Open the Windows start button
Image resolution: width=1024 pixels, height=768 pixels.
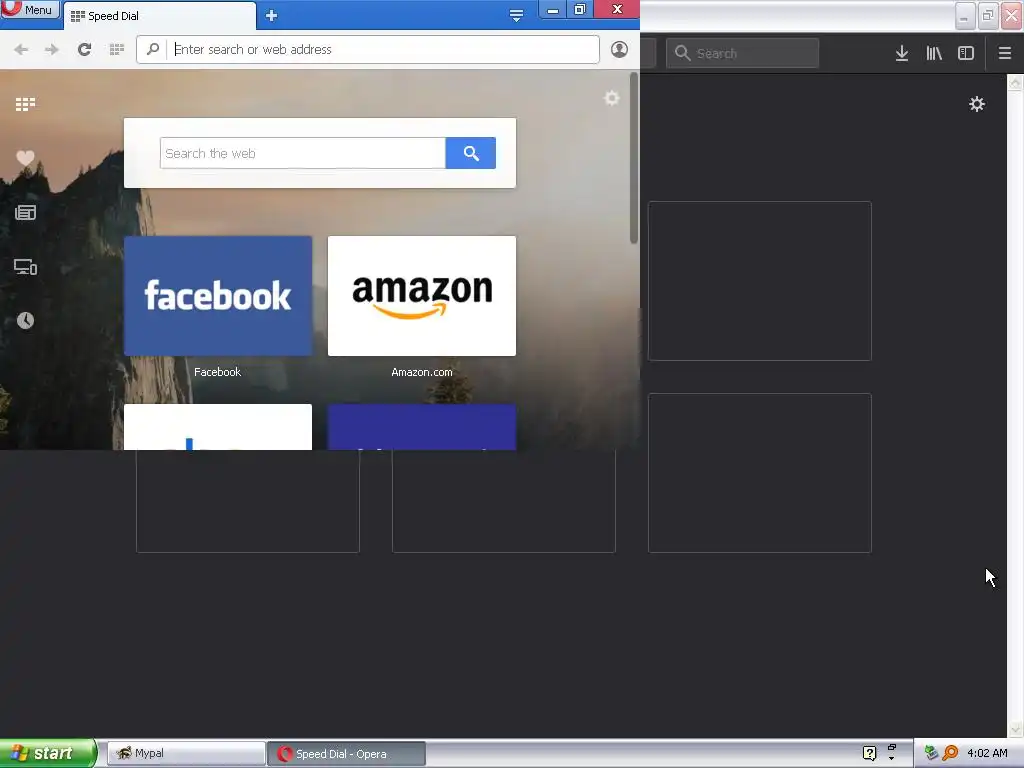(48, 753)
